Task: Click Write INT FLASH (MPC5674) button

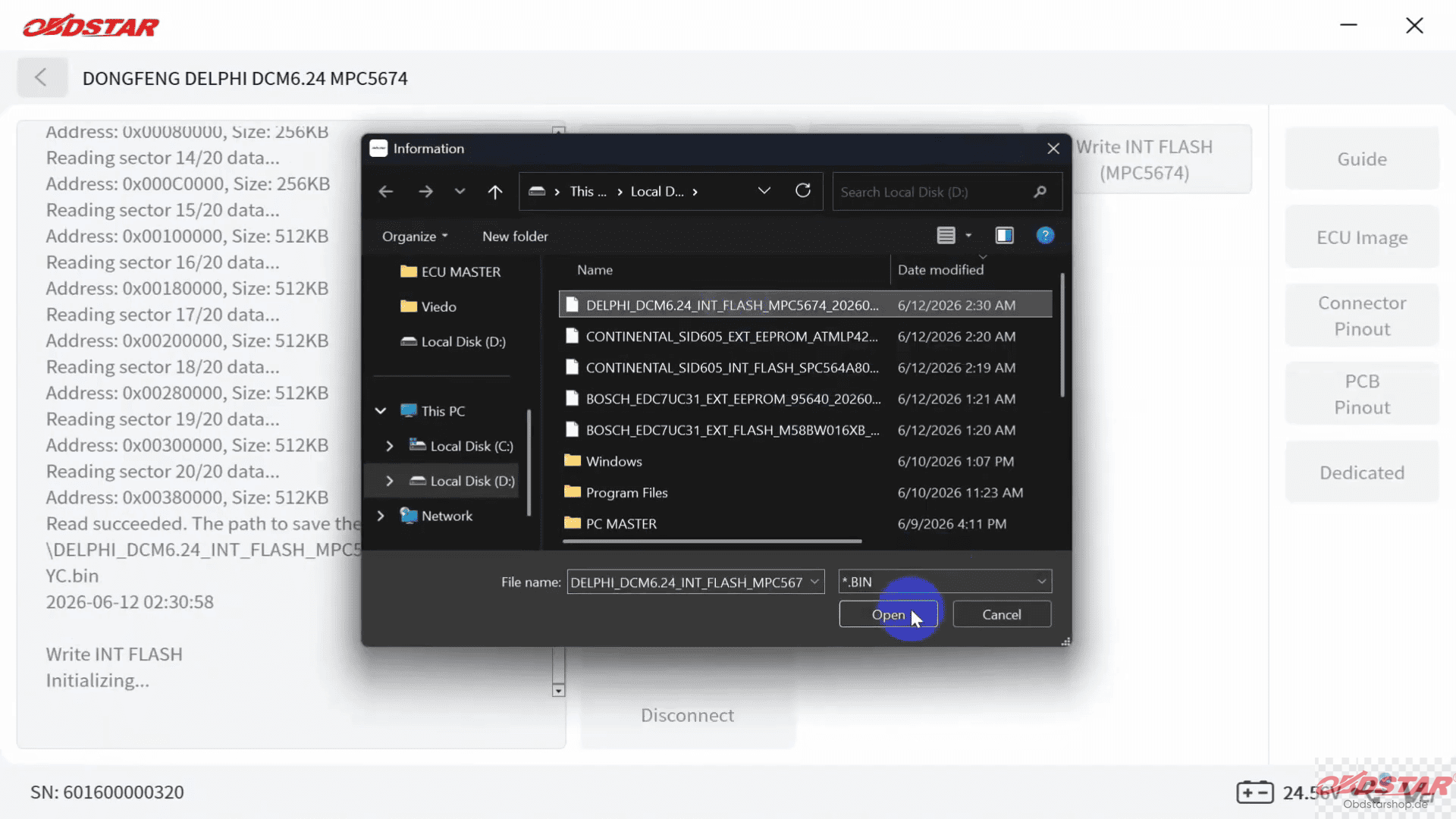Action: click(1144, 159)
